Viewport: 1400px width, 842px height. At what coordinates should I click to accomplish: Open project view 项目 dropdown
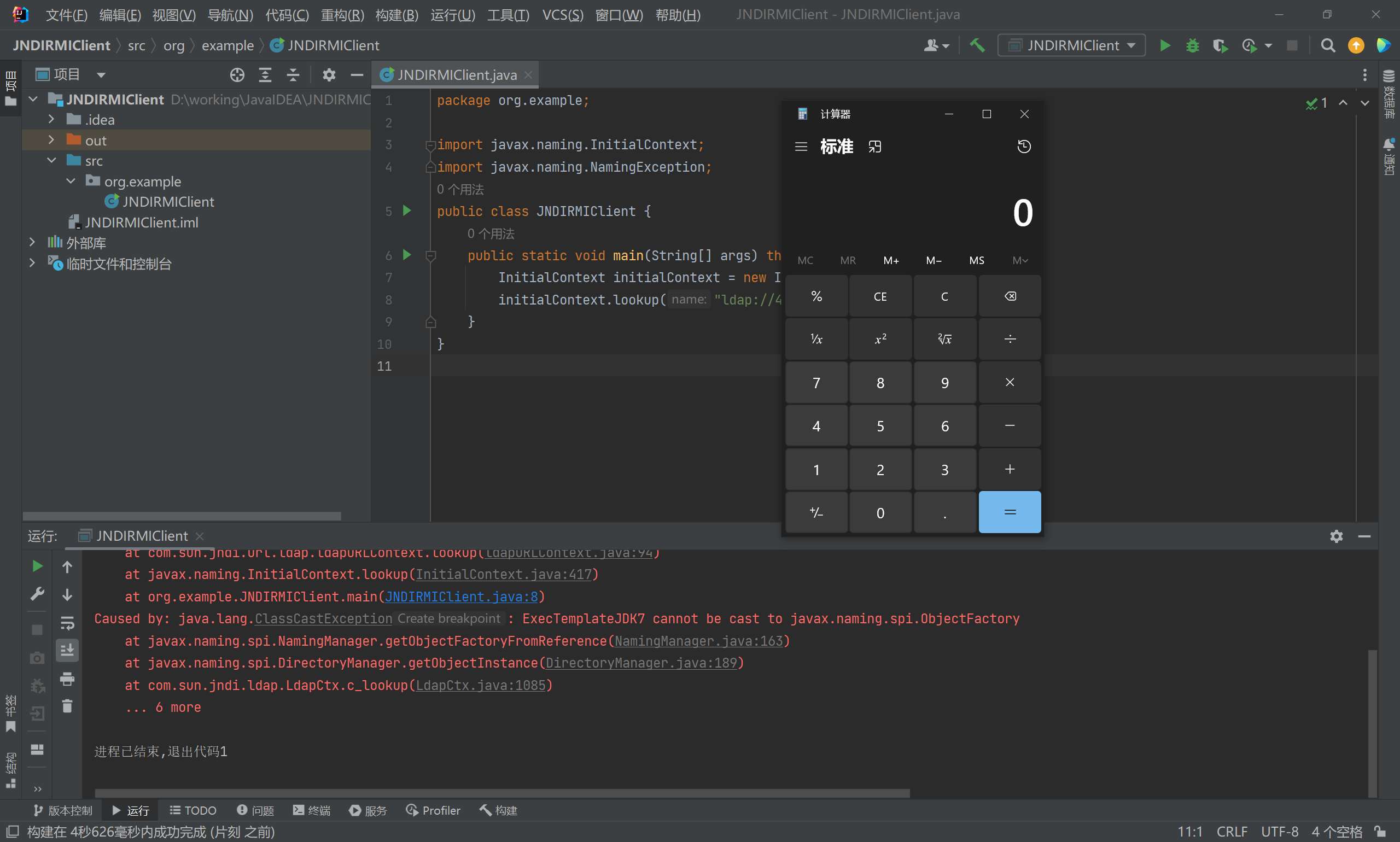tap(71, 75)
